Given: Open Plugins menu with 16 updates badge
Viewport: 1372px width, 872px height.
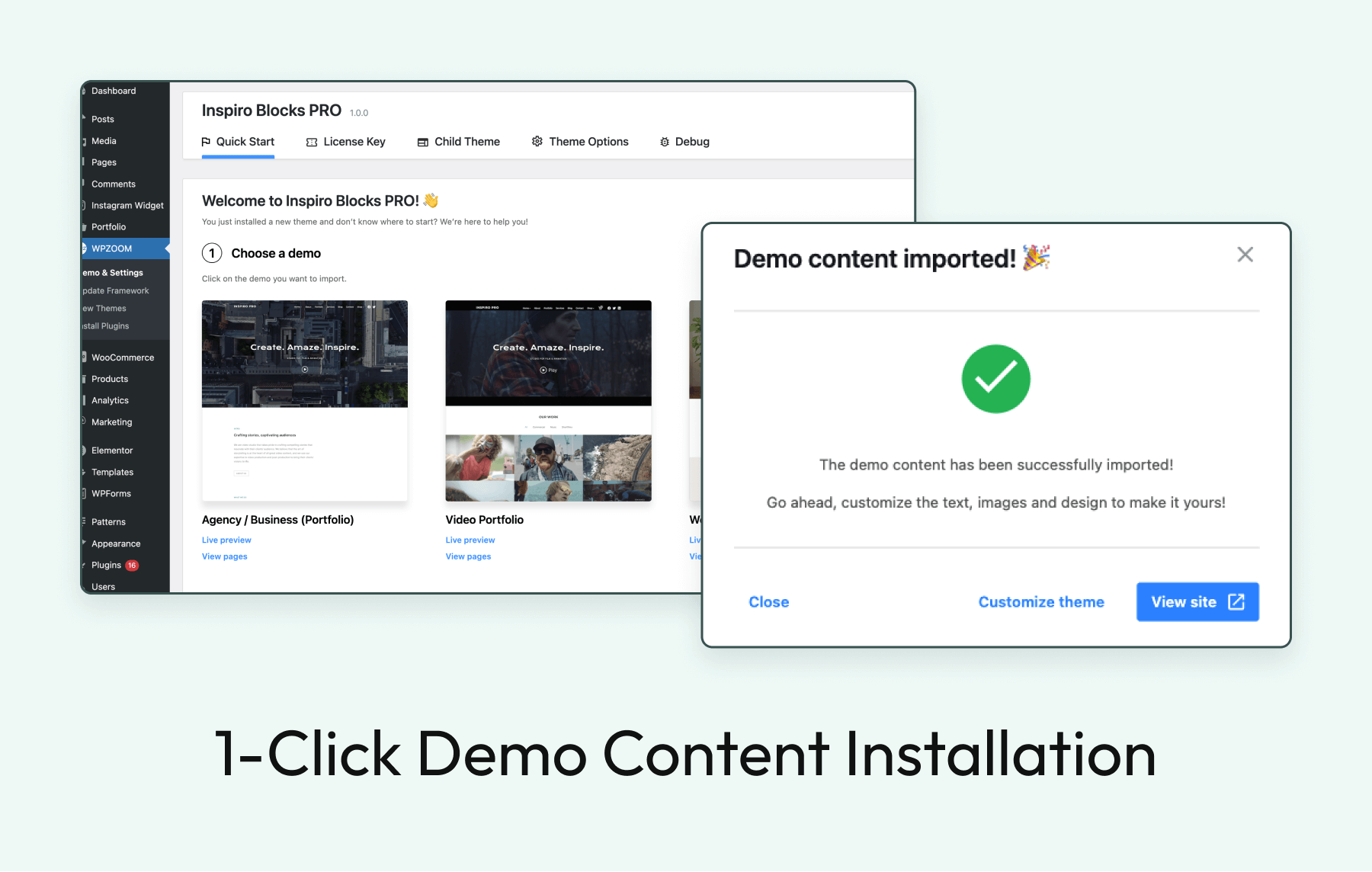Looking at the screenshot, I should pos(107,566).
